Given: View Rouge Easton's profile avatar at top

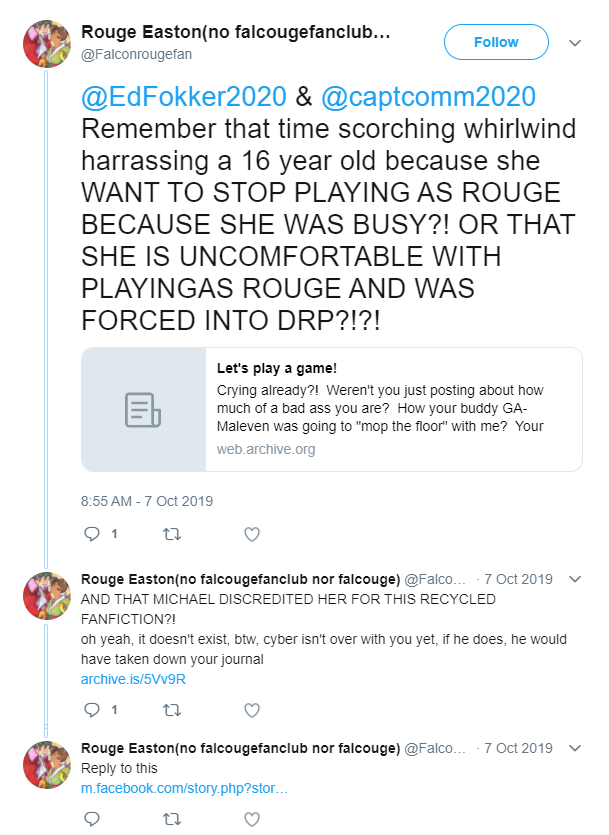Looking at the screenshot, I should pos(47,44).
